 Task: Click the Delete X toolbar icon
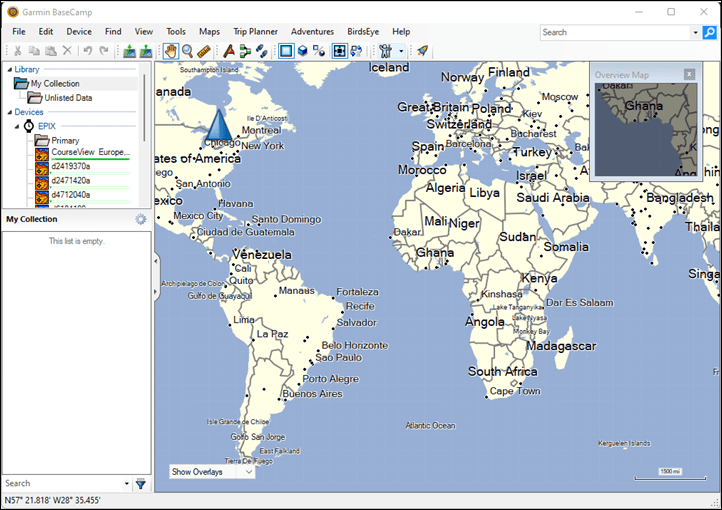point(67,51)
